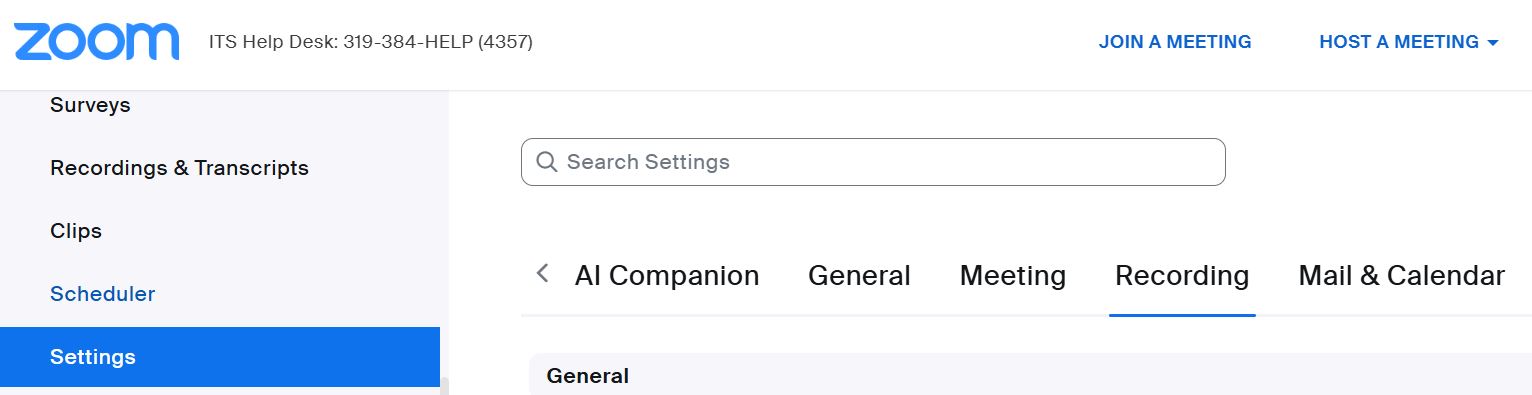
Task: Open Surveys in the sidebar
Action: pos(90,105)
